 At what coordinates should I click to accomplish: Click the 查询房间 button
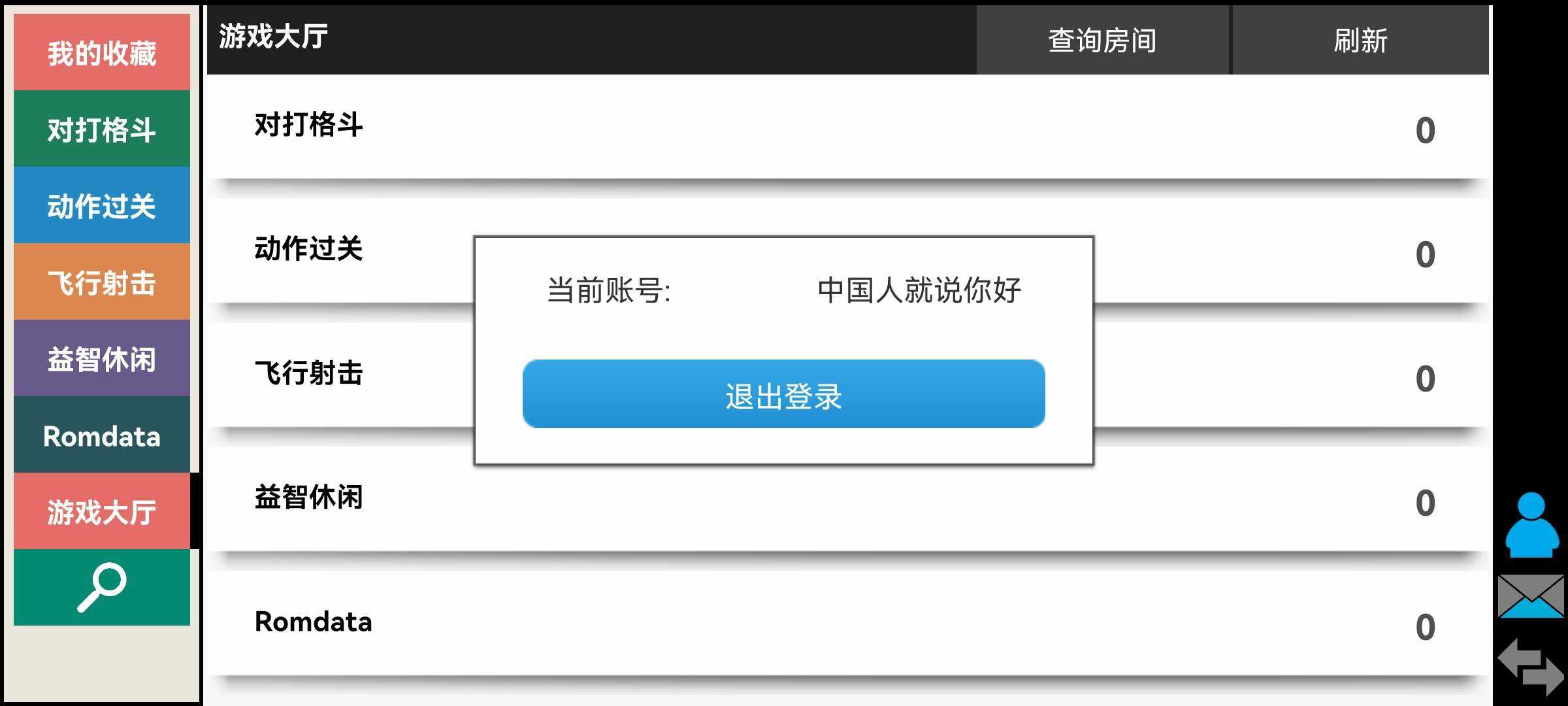pos(1103,40)
